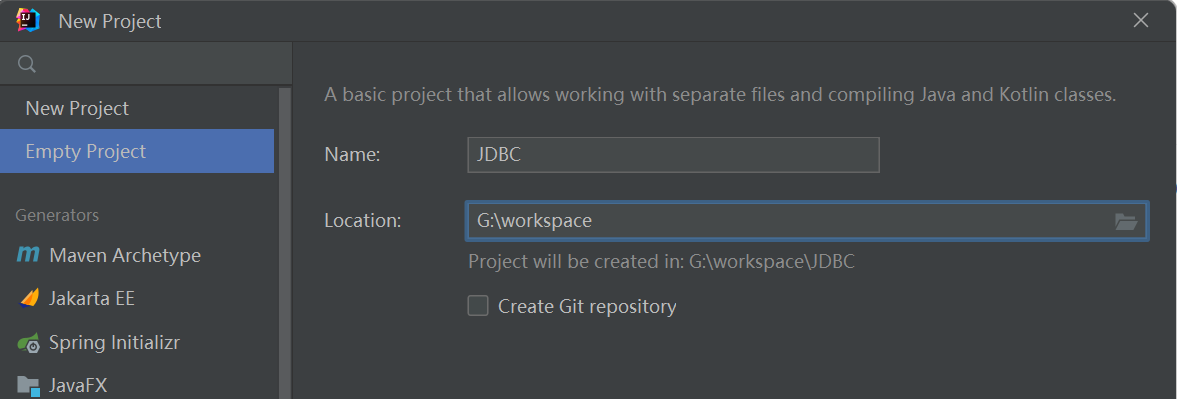Choose the Jakarta EE generator label
Screen dimensions: 1177x399
pos(92,298)
